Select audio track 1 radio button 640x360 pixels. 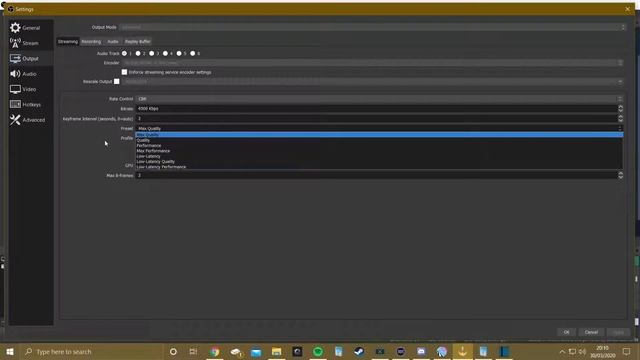point(124,53)
